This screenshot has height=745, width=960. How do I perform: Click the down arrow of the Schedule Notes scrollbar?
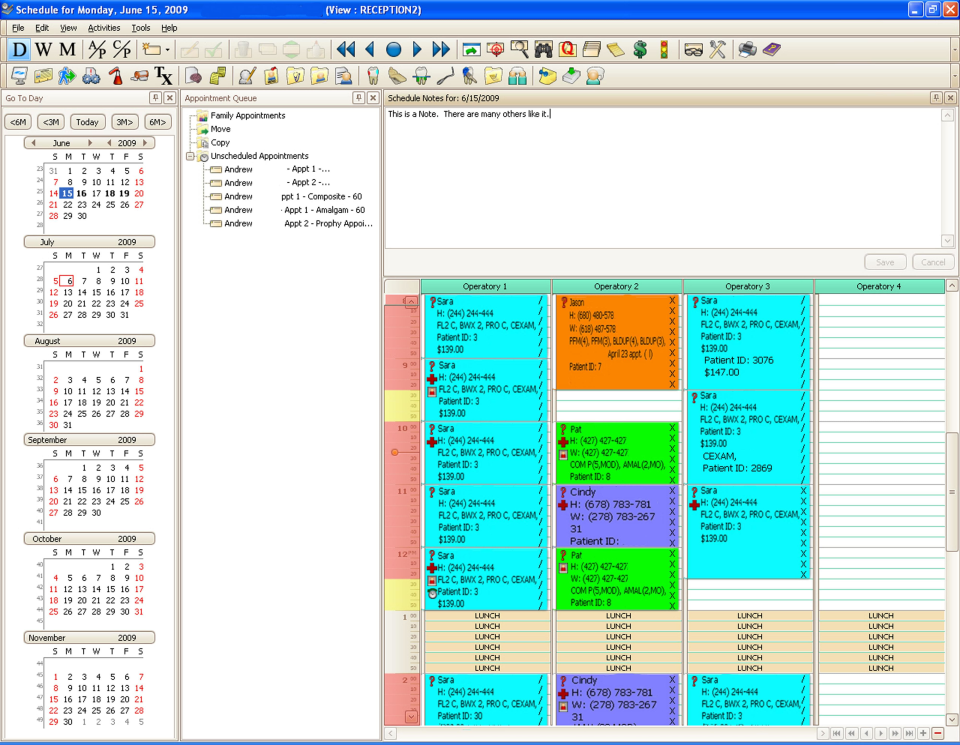coord(947,241)
